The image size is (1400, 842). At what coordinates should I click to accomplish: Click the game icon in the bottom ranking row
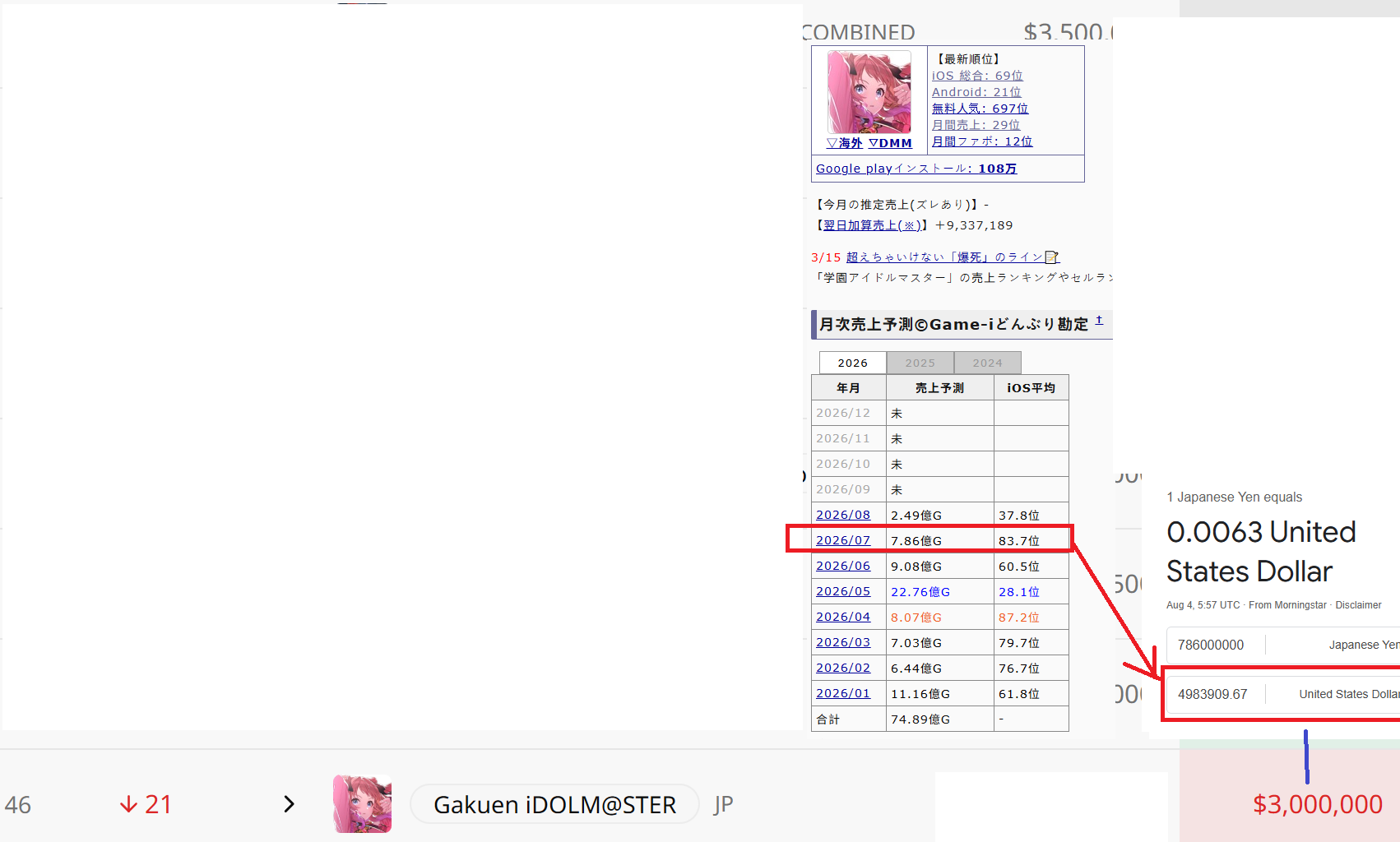click(362, 804)
